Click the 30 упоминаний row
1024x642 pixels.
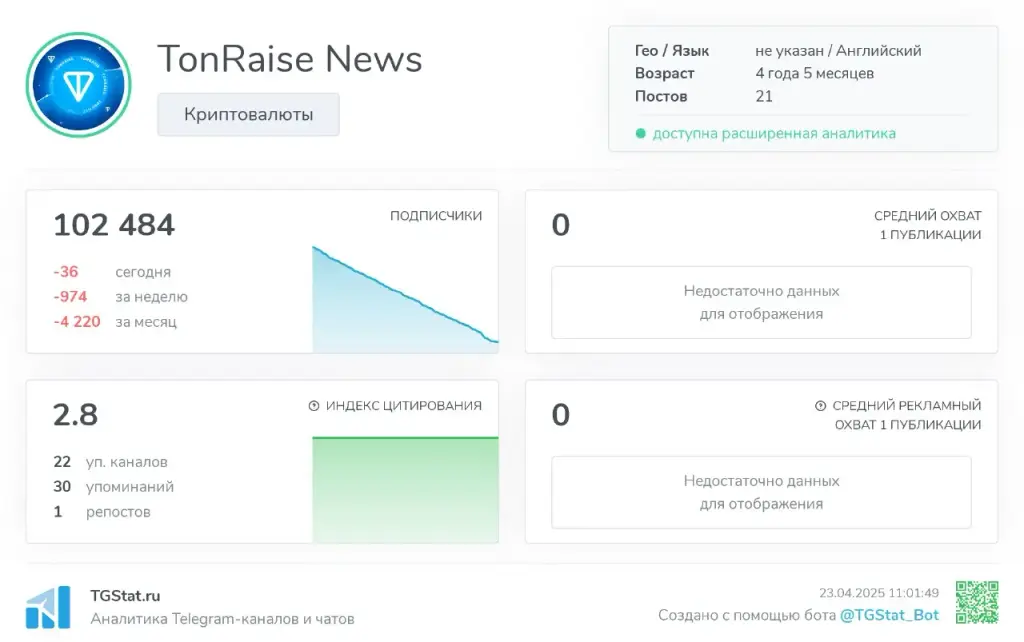[x=114, y=487]
